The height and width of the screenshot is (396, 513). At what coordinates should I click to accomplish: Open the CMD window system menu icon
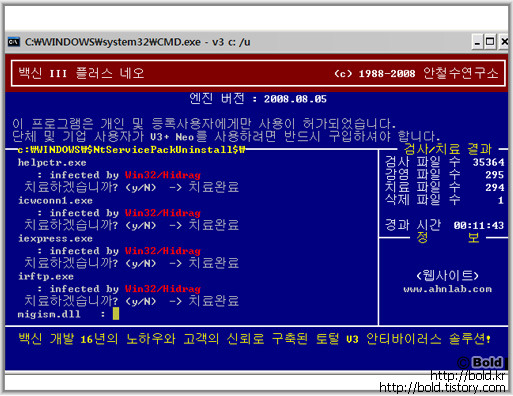tap(14, 42)
